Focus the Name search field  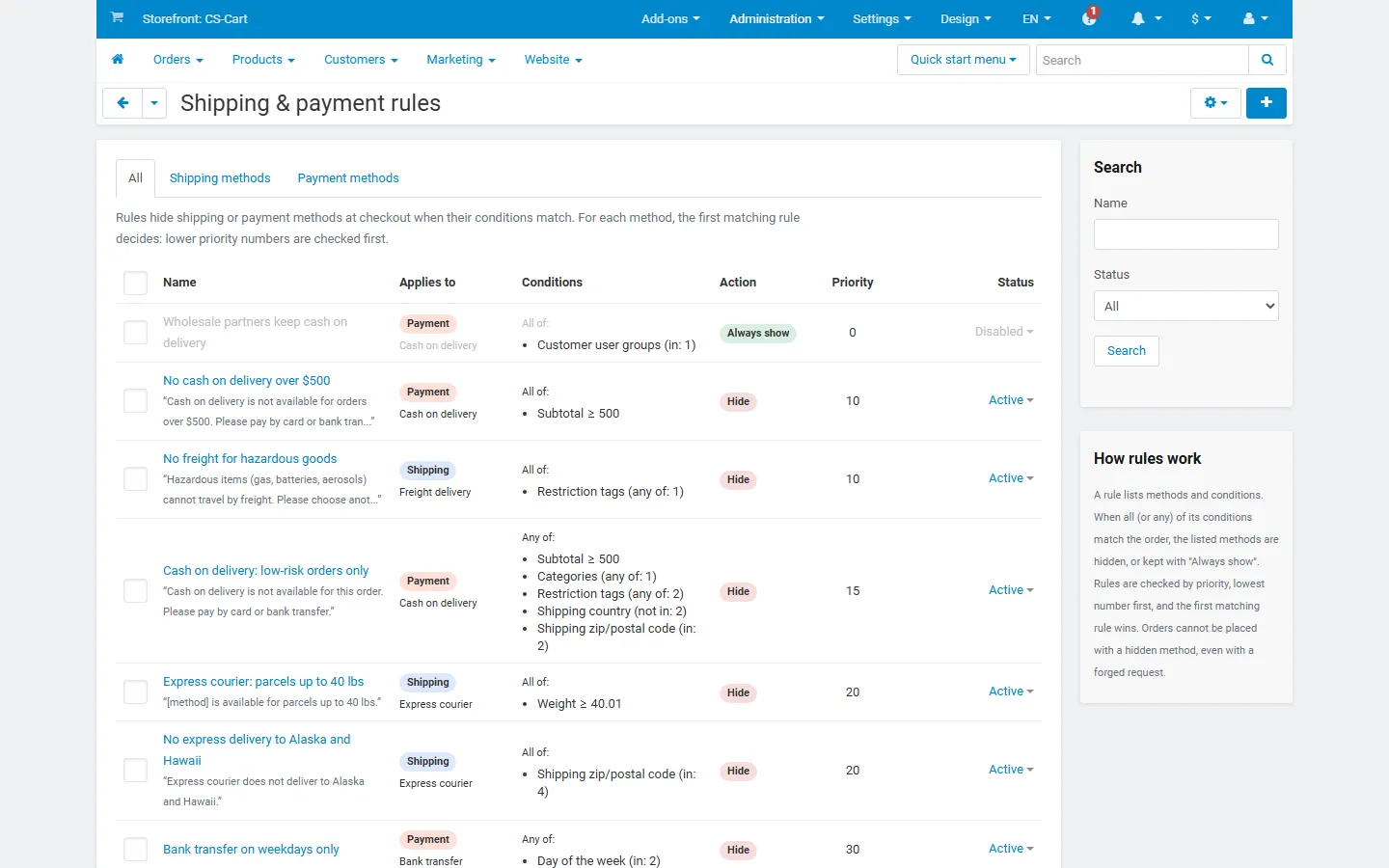pos(1186,234)
